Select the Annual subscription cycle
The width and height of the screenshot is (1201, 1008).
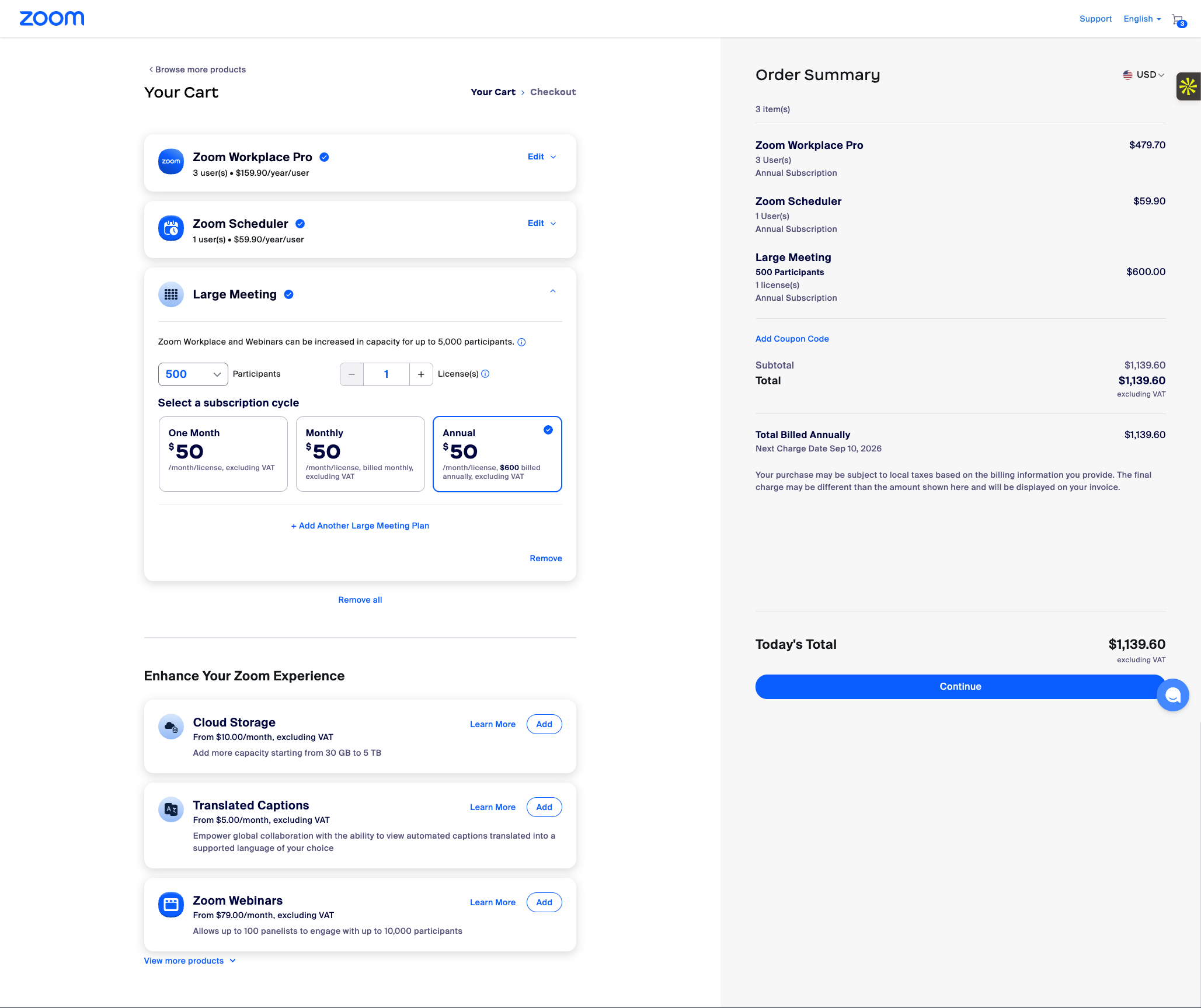(497, 454)
